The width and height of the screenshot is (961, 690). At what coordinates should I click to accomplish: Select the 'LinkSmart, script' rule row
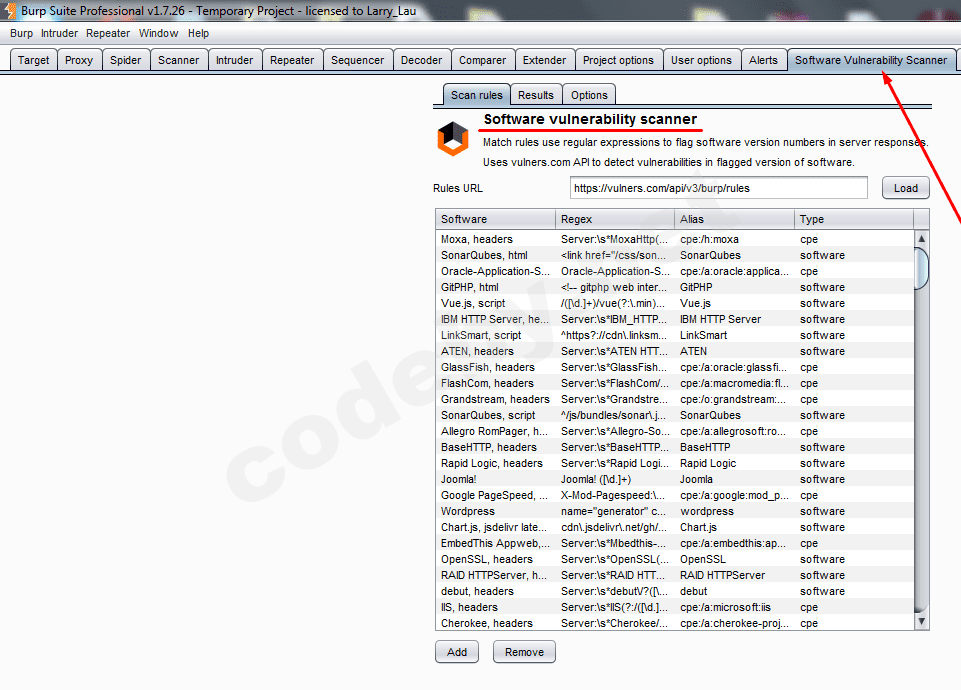pyautogui.click(x=674, y=335)
